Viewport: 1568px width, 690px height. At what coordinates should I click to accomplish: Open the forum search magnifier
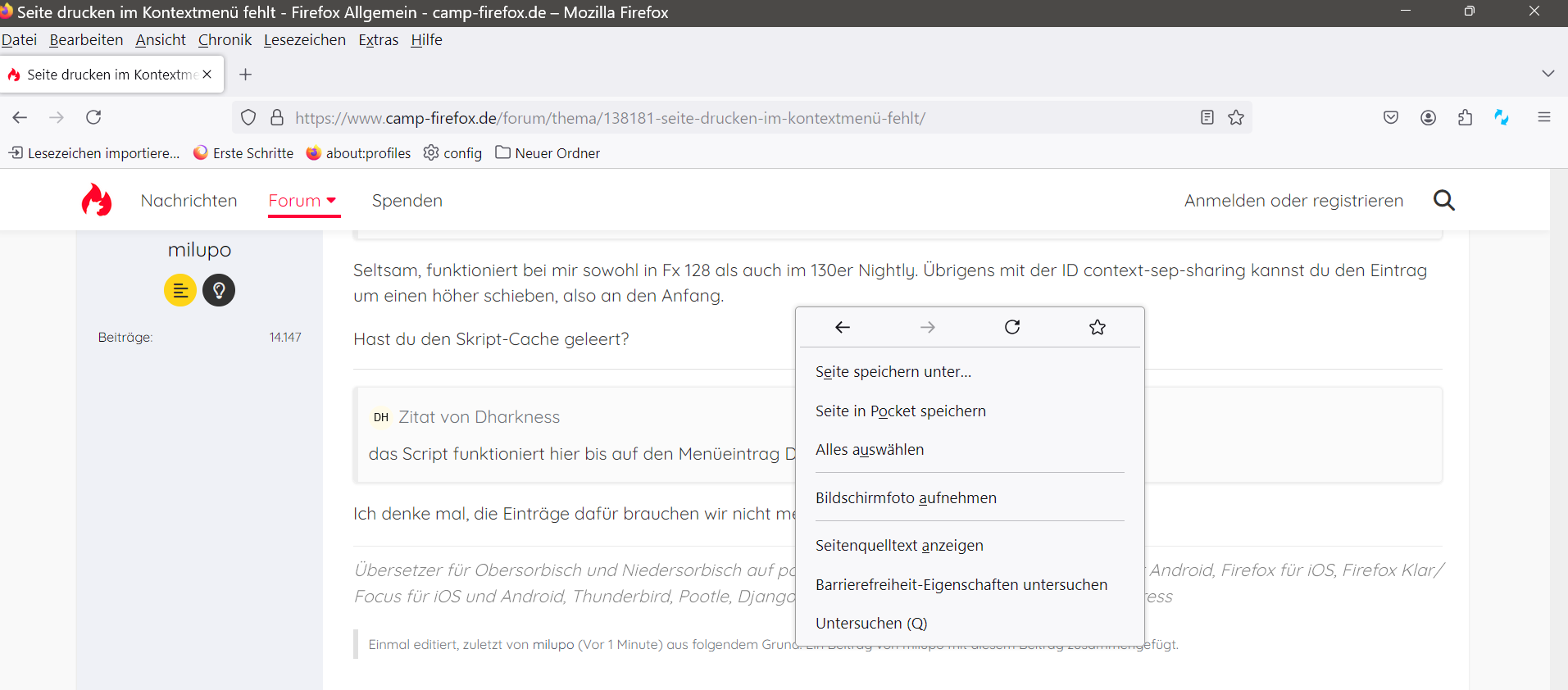point(1443,201)
